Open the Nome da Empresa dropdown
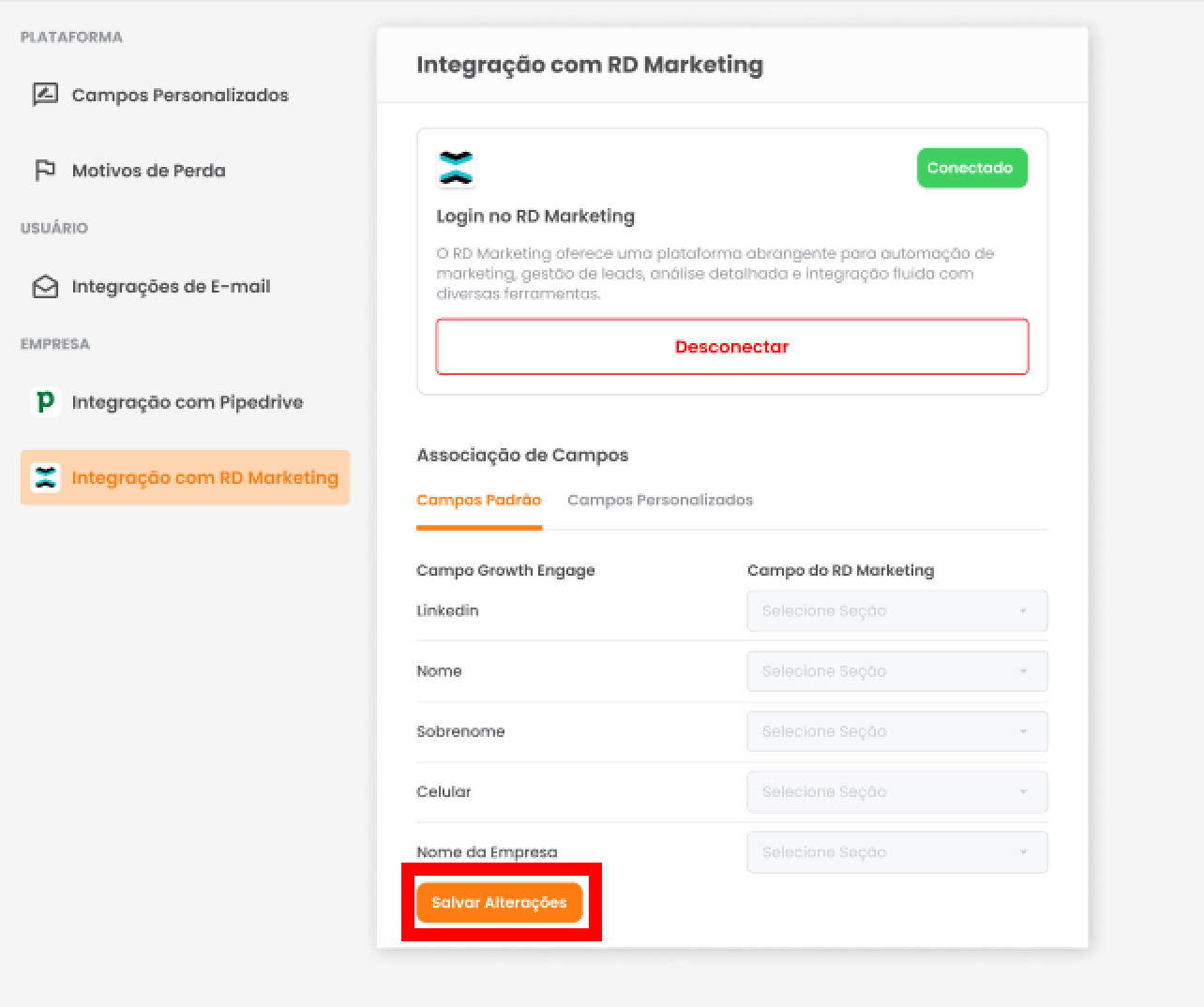Viewport: 1204px width, 1007px height. coord(895,851)
